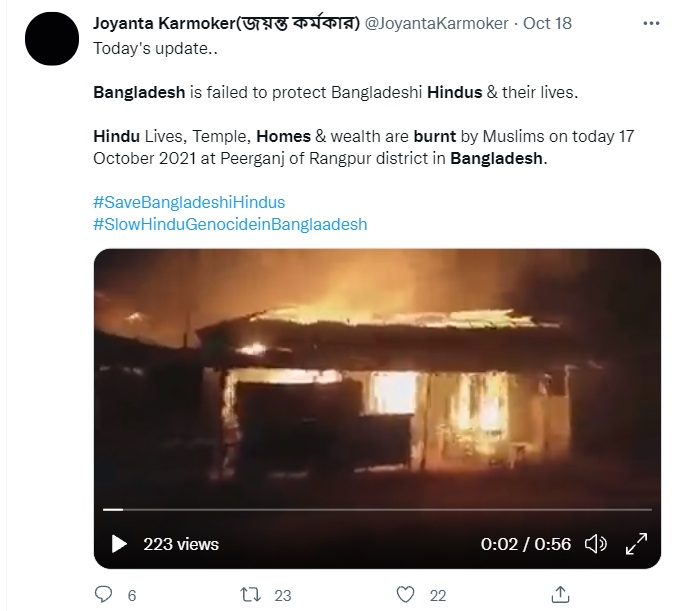The height and width of the screenshot is (611, 677).
Task: Seek along the video progress bar
Action: pos(377,510)
